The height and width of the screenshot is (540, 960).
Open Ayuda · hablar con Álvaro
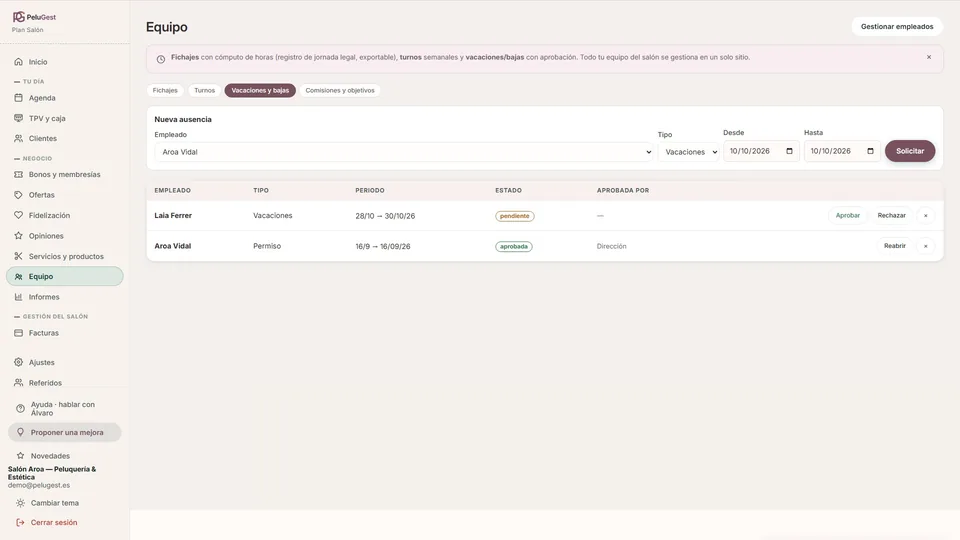click(65, 408)
